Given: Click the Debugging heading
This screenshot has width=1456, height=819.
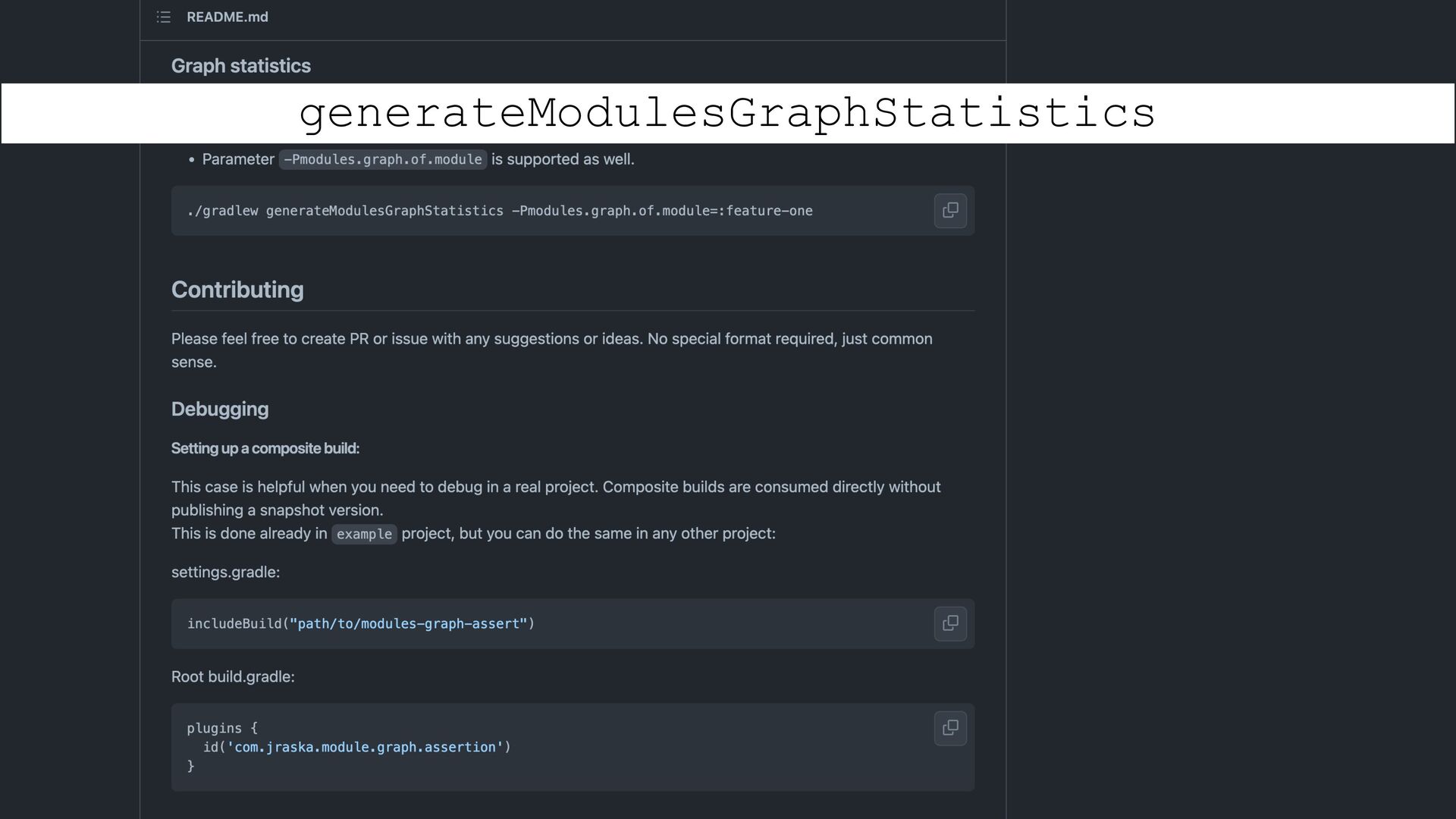Looking at the screenshot, I should pos(220,409).
